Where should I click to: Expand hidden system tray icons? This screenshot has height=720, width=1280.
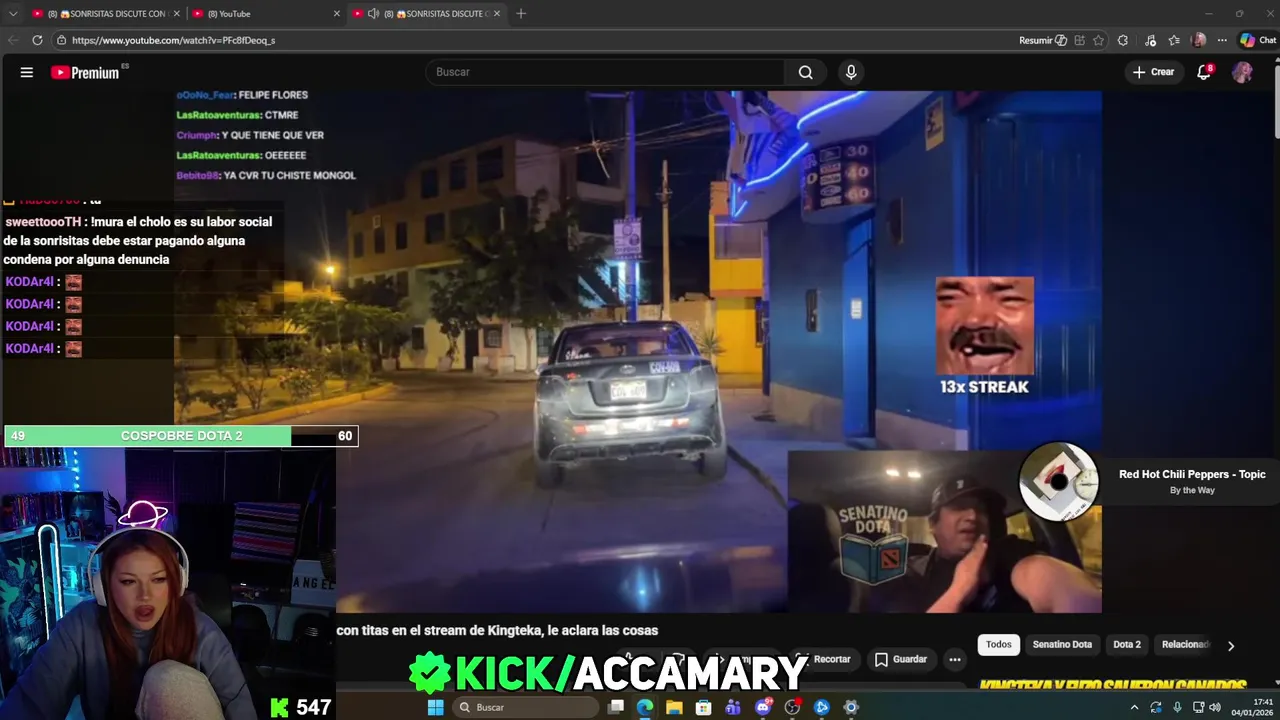(1134, 707)
